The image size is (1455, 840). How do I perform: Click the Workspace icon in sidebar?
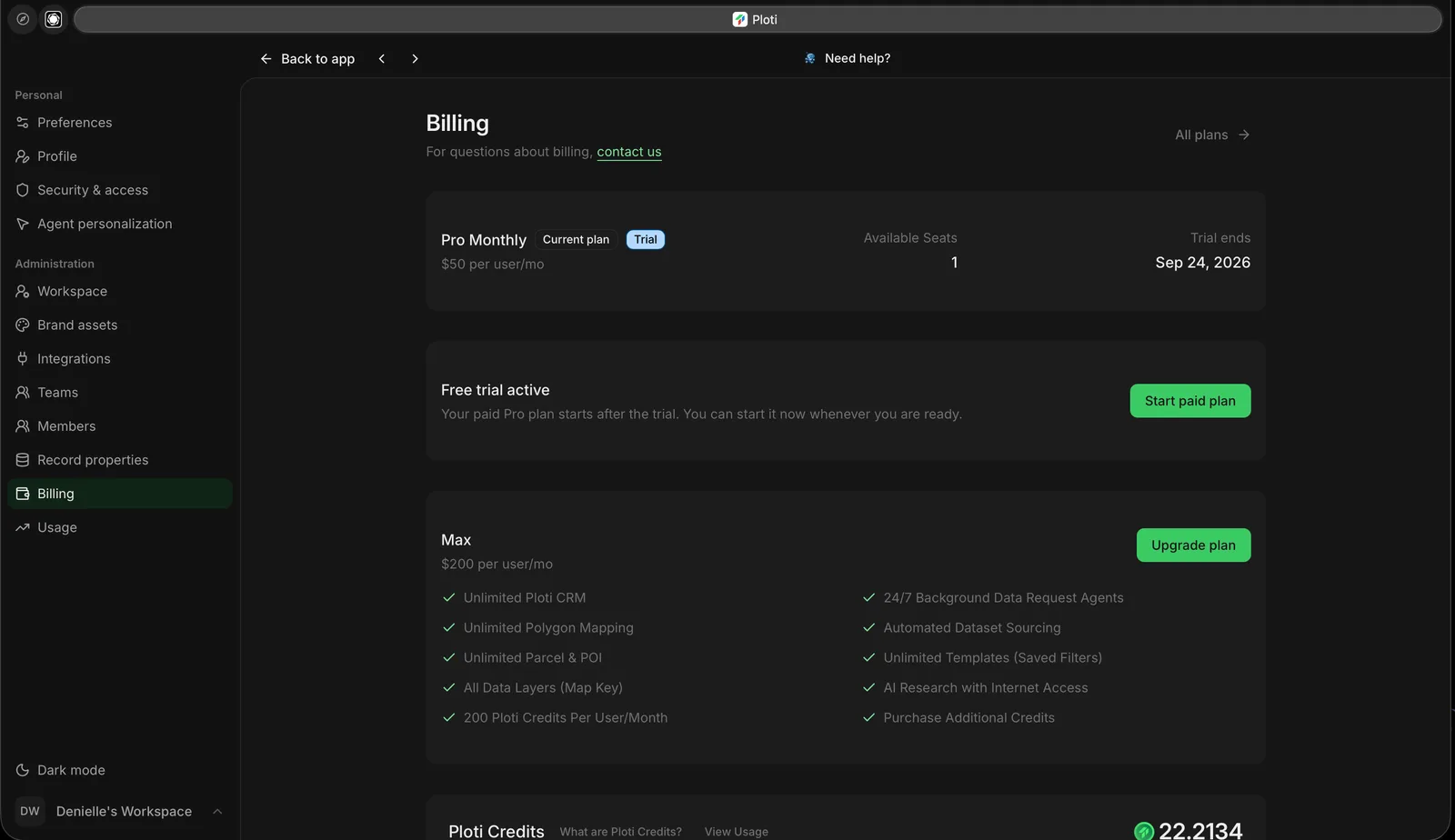pos(23,291)
